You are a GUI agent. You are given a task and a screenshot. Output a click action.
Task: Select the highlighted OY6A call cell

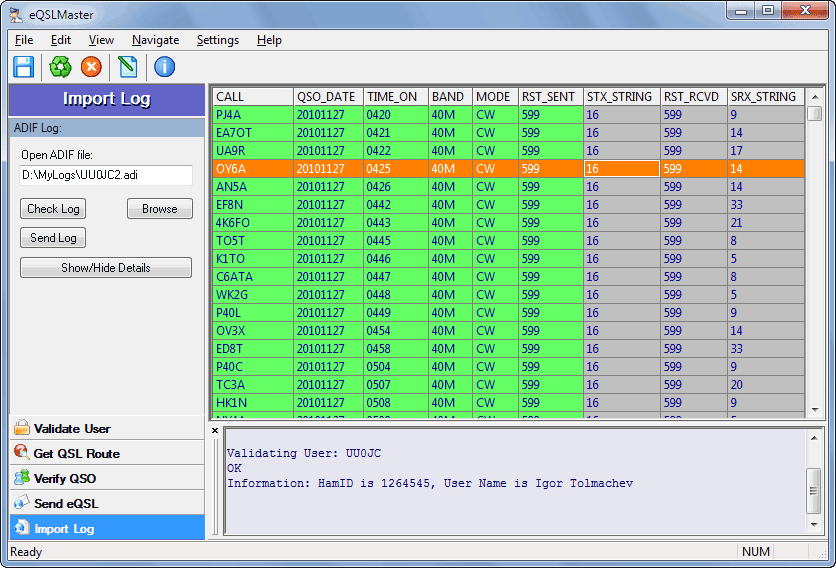click(253, 169)
